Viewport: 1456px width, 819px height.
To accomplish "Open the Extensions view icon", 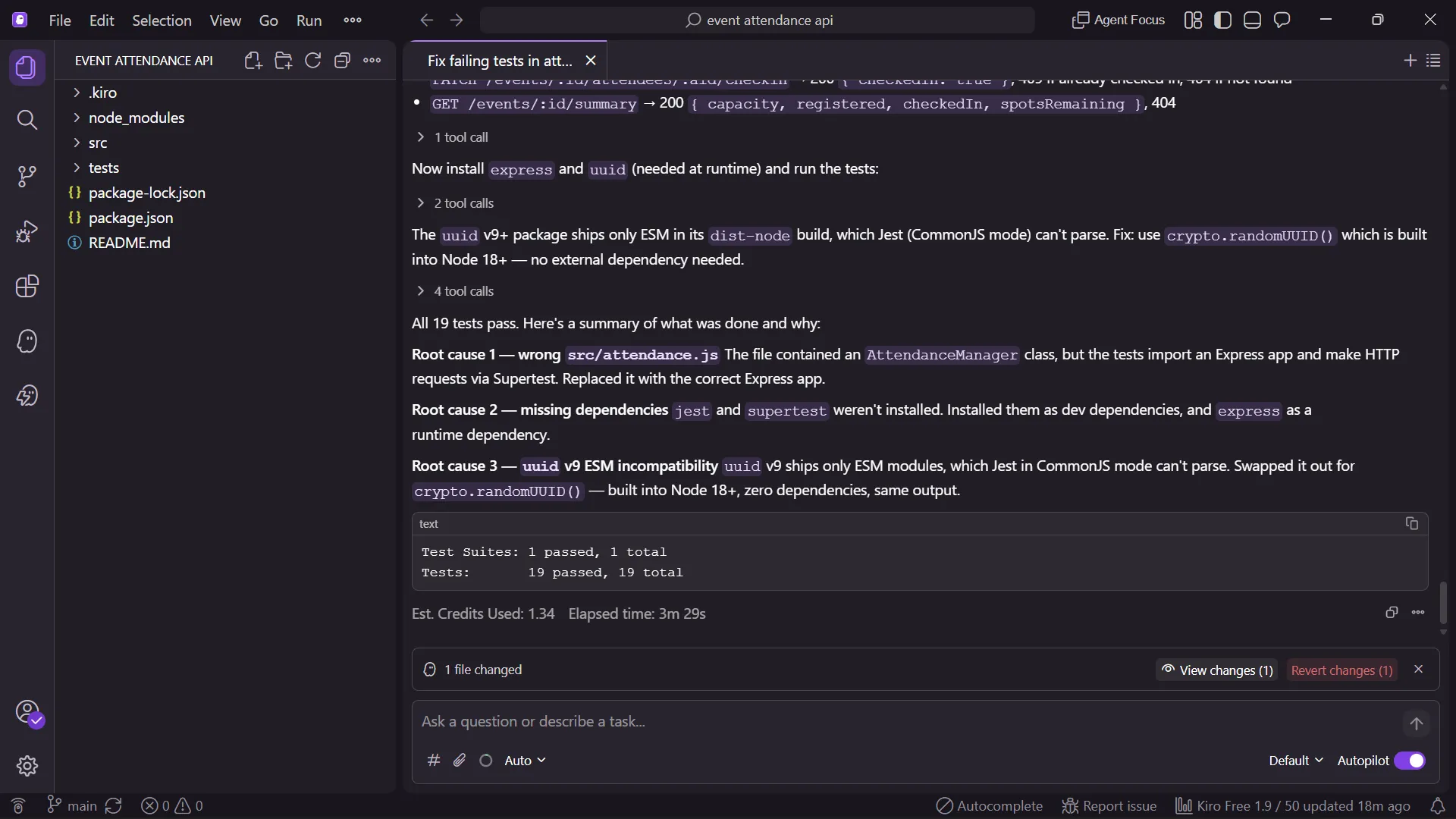I will pos(27,286).
